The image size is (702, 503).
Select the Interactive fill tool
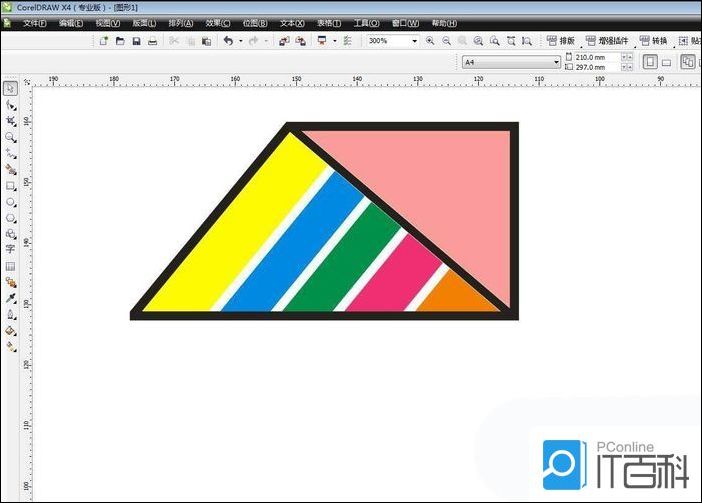pyautogui.click(x=11, y=347)
